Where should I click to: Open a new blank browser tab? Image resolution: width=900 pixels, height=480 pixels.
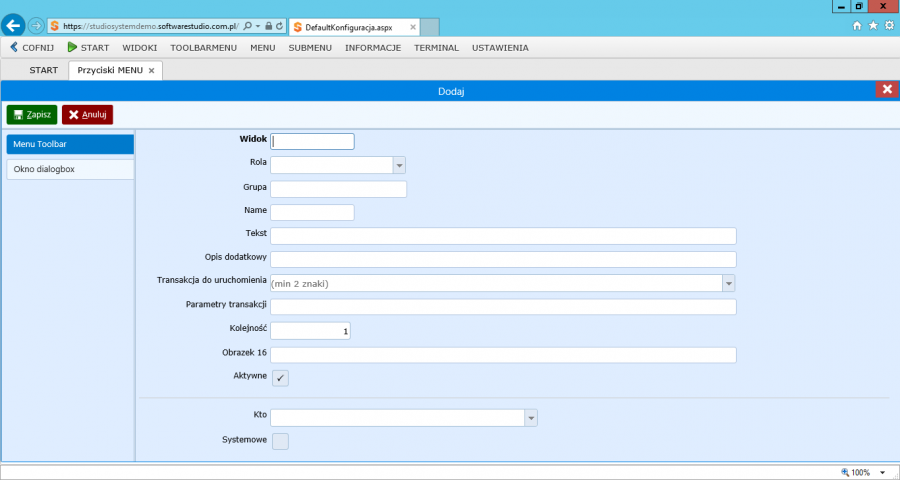pyautogui.click(x=430, y=27)
